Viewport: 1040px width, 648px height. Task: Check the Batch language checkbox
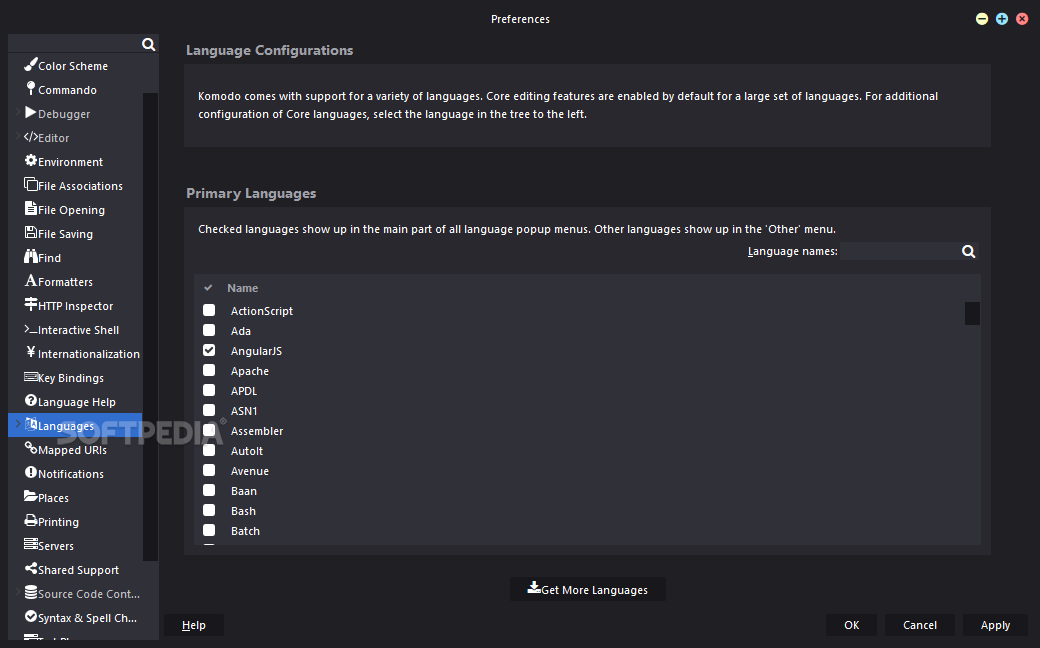pyautogui.click(x=209, y=530)
